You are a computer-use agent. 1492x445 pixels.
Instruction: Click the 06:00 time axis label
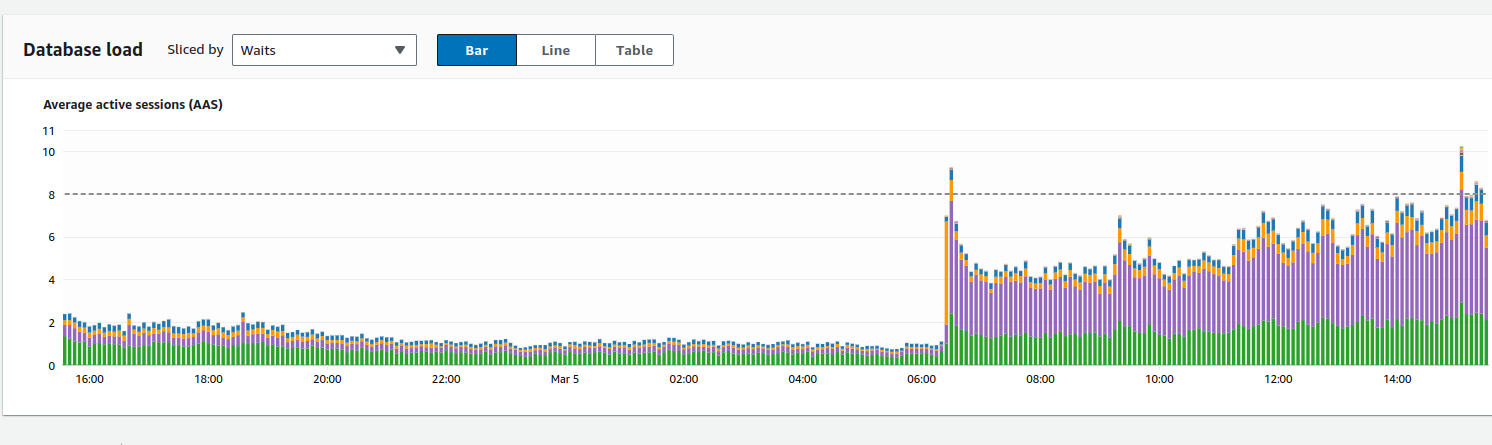pos(921,380)
